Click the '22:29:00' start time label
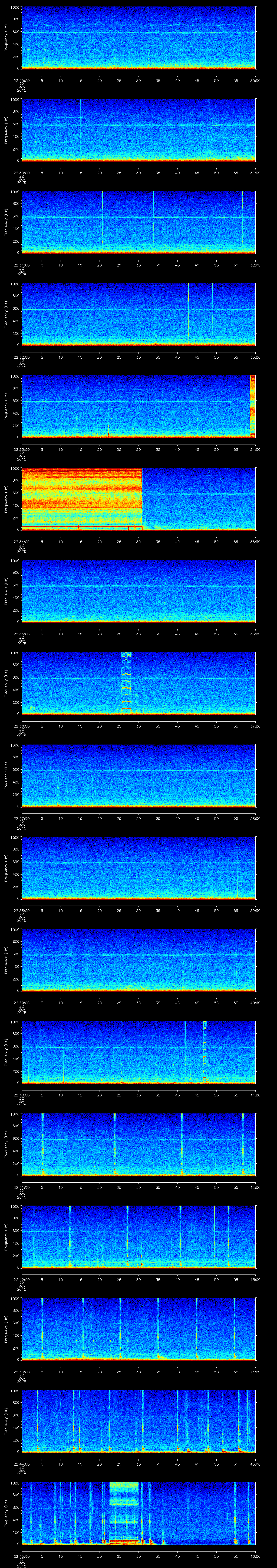The image size is (277, 1568). click(21, 80)
